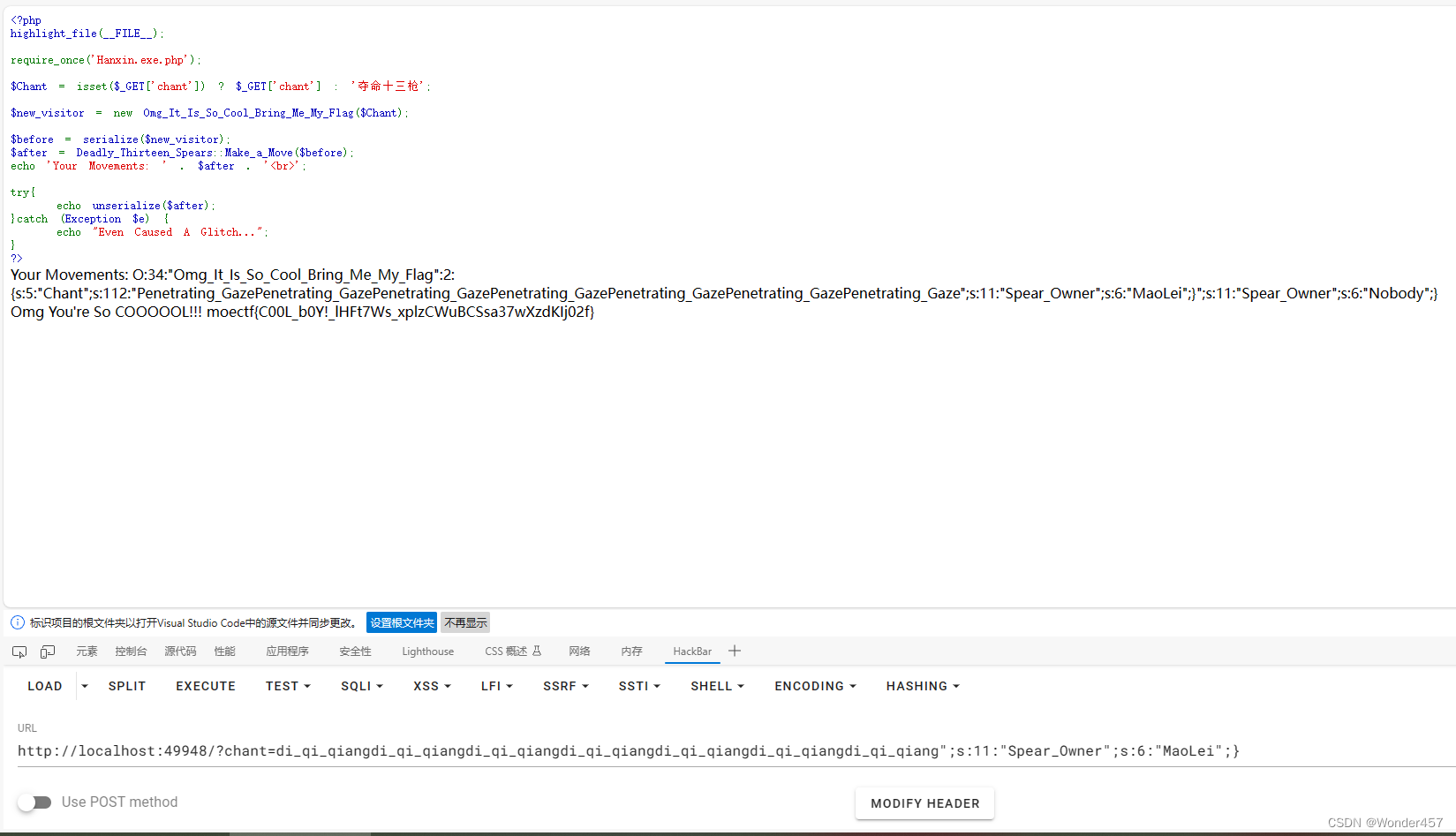1456x836 pixels.
Task: Switch to the 网络 tab
Action: click(579, 651)
